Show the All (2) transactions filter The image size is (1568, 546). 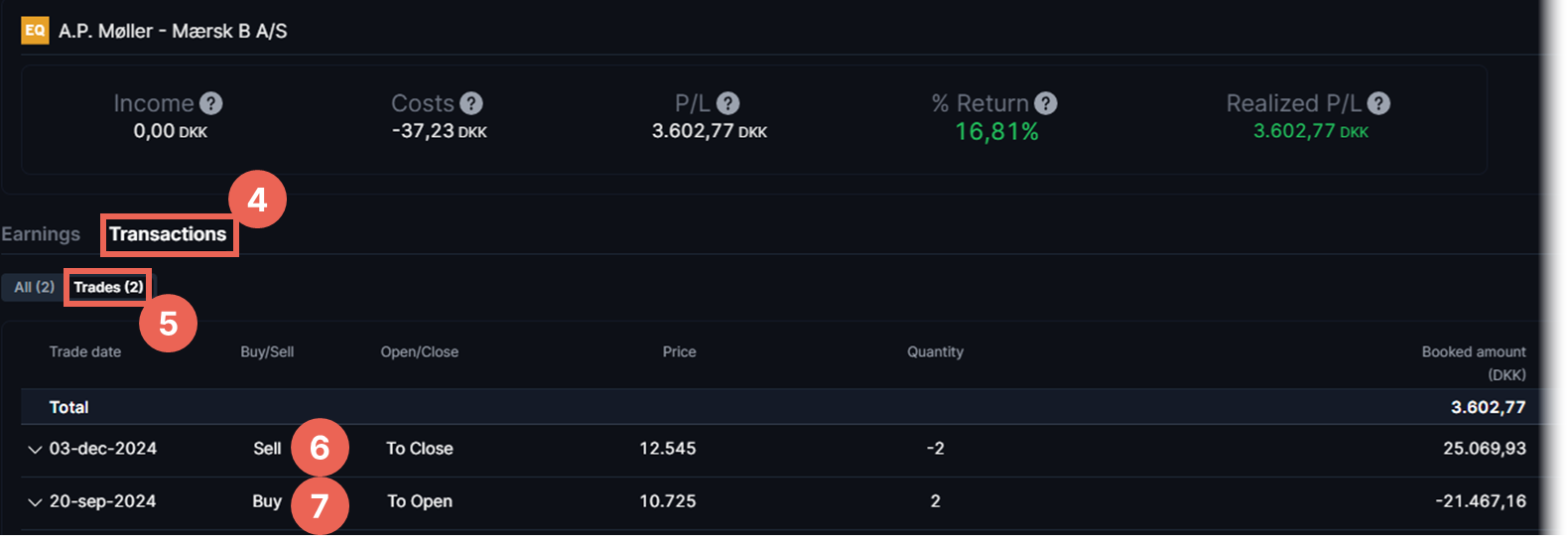[34, 287]
